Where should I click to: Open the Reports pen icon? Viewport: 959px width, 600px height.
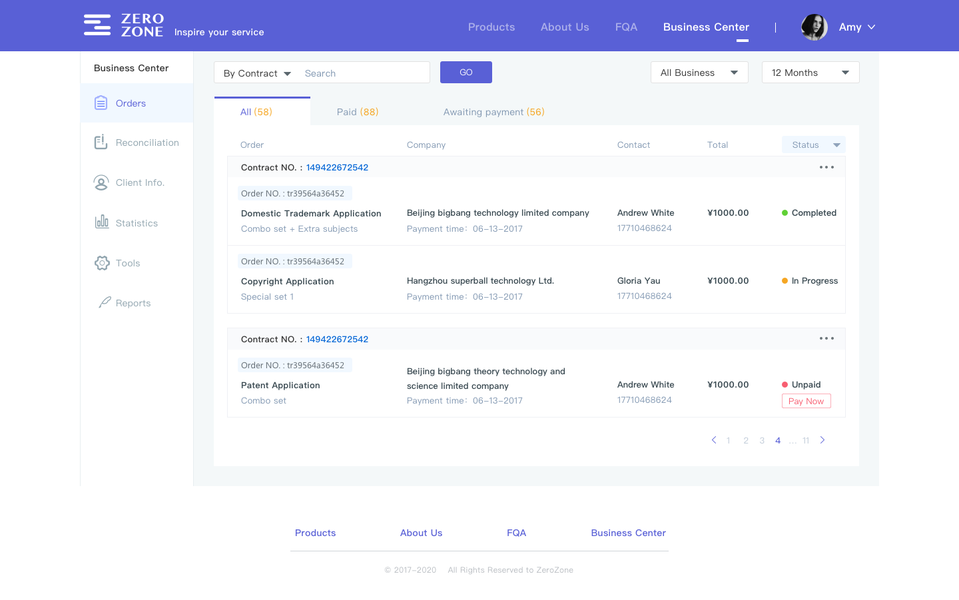(105, 302)
